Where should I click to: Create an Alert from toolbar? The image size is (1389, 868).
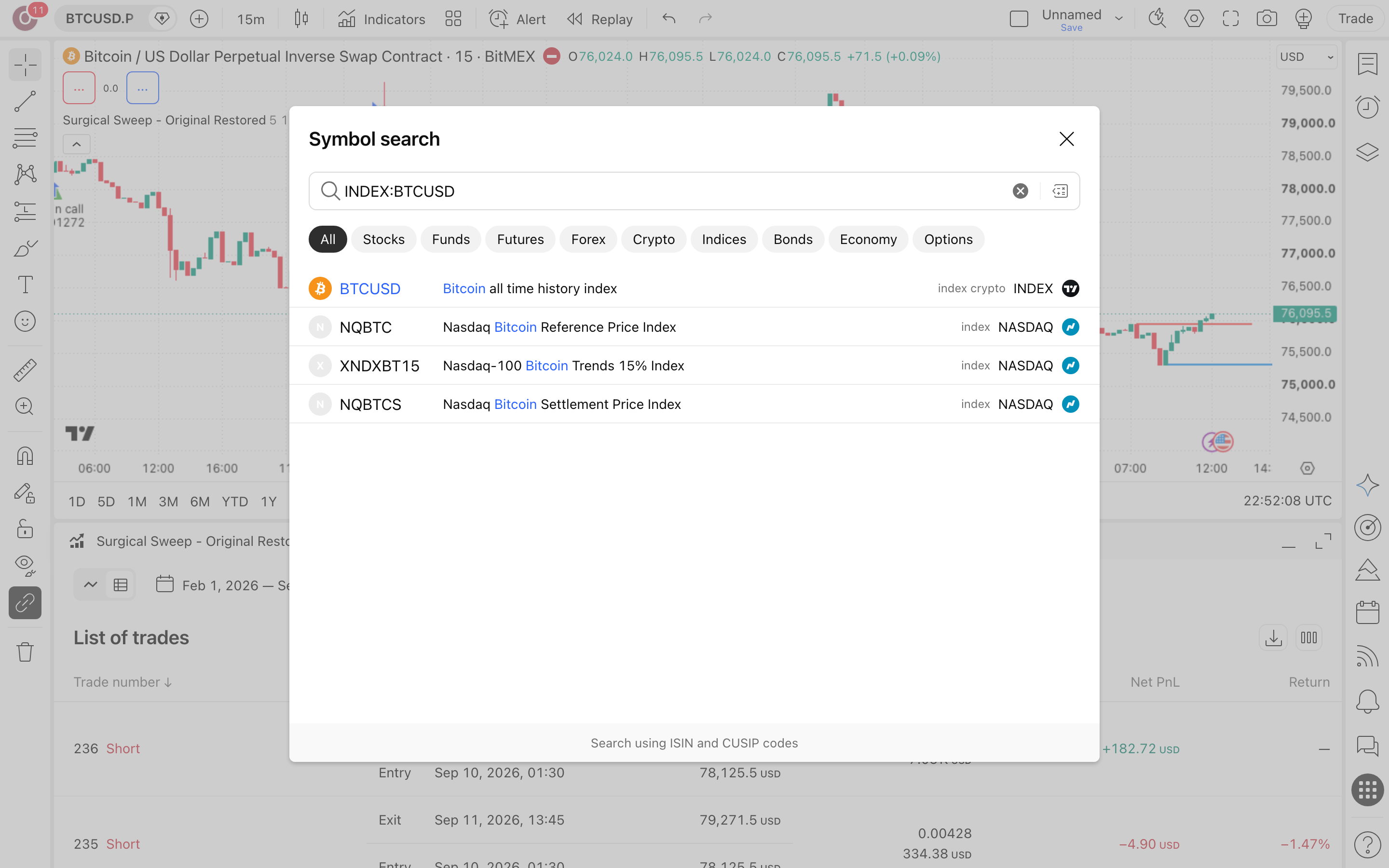click(517, 19)
